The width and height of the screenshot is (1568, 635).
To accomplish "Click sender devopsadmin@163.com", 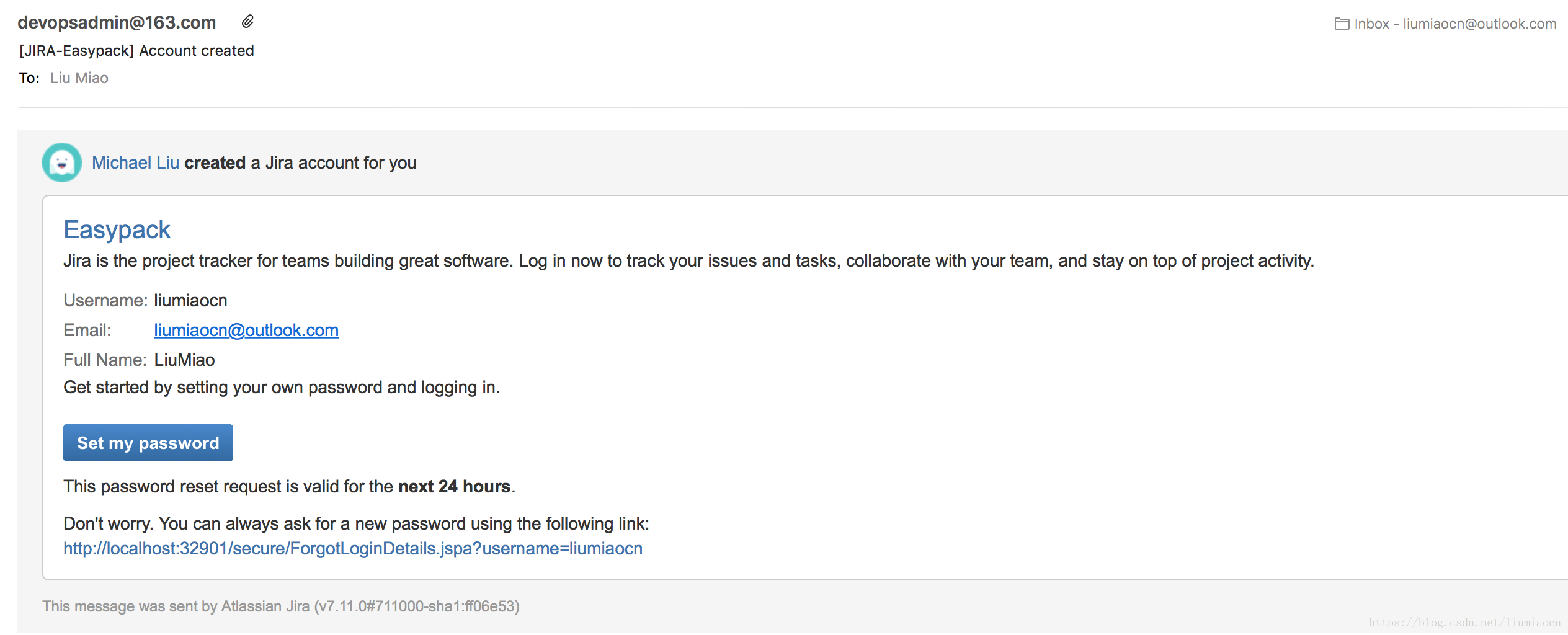I will tap(117, 22).
